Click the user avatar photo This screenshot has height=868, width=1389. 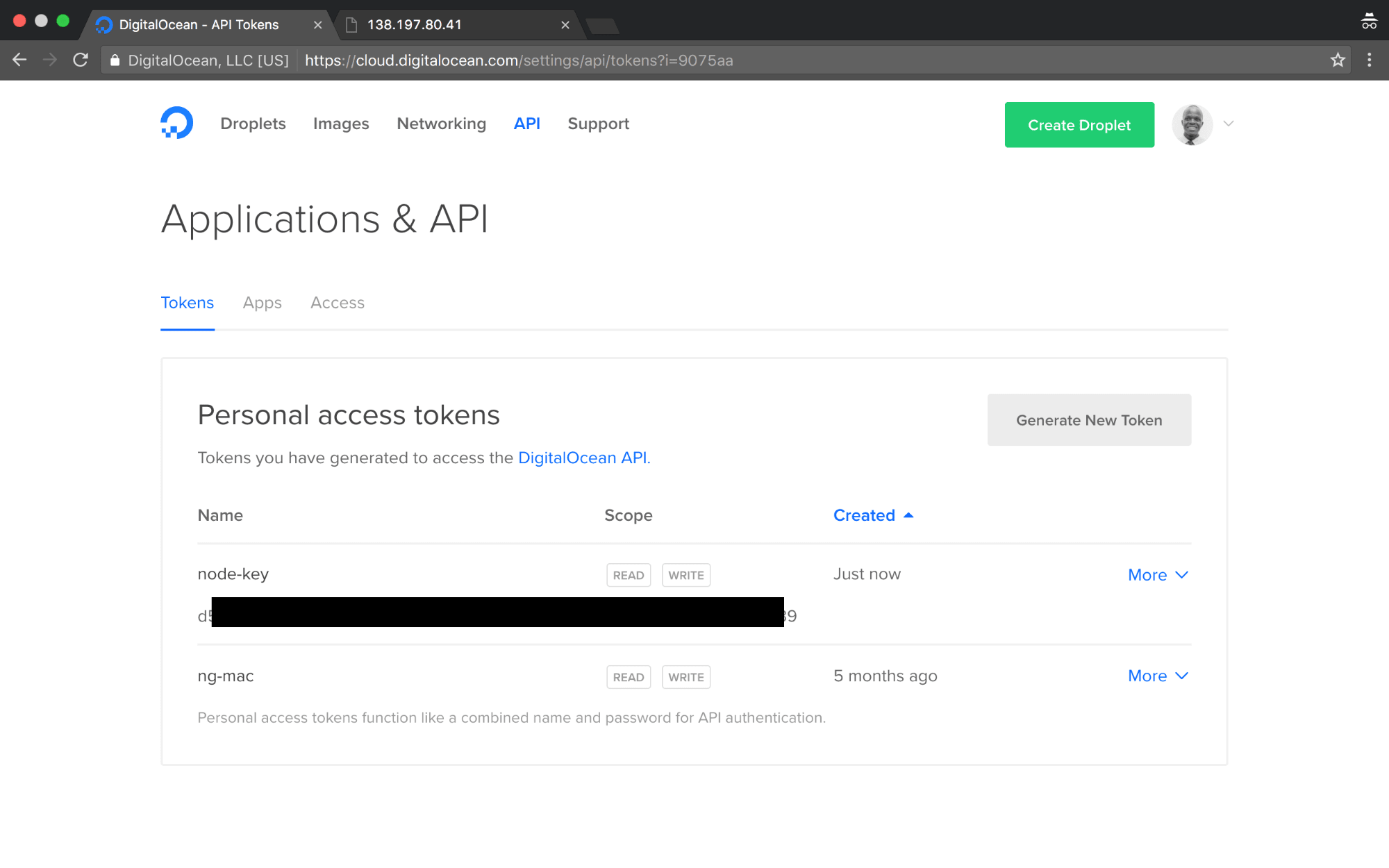point(1192,124)
